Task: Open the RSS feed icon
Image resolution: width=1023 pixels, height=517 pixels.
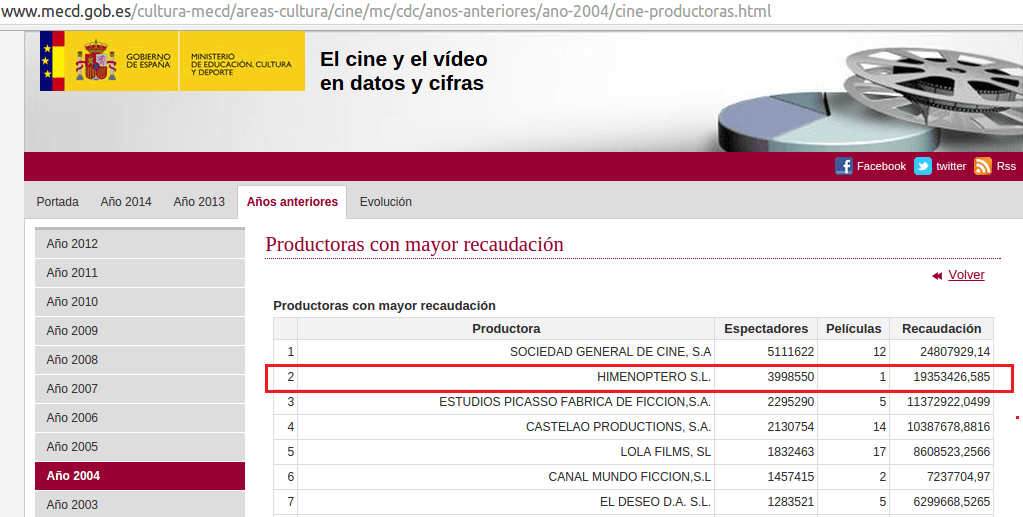Action: click(983, 166)
